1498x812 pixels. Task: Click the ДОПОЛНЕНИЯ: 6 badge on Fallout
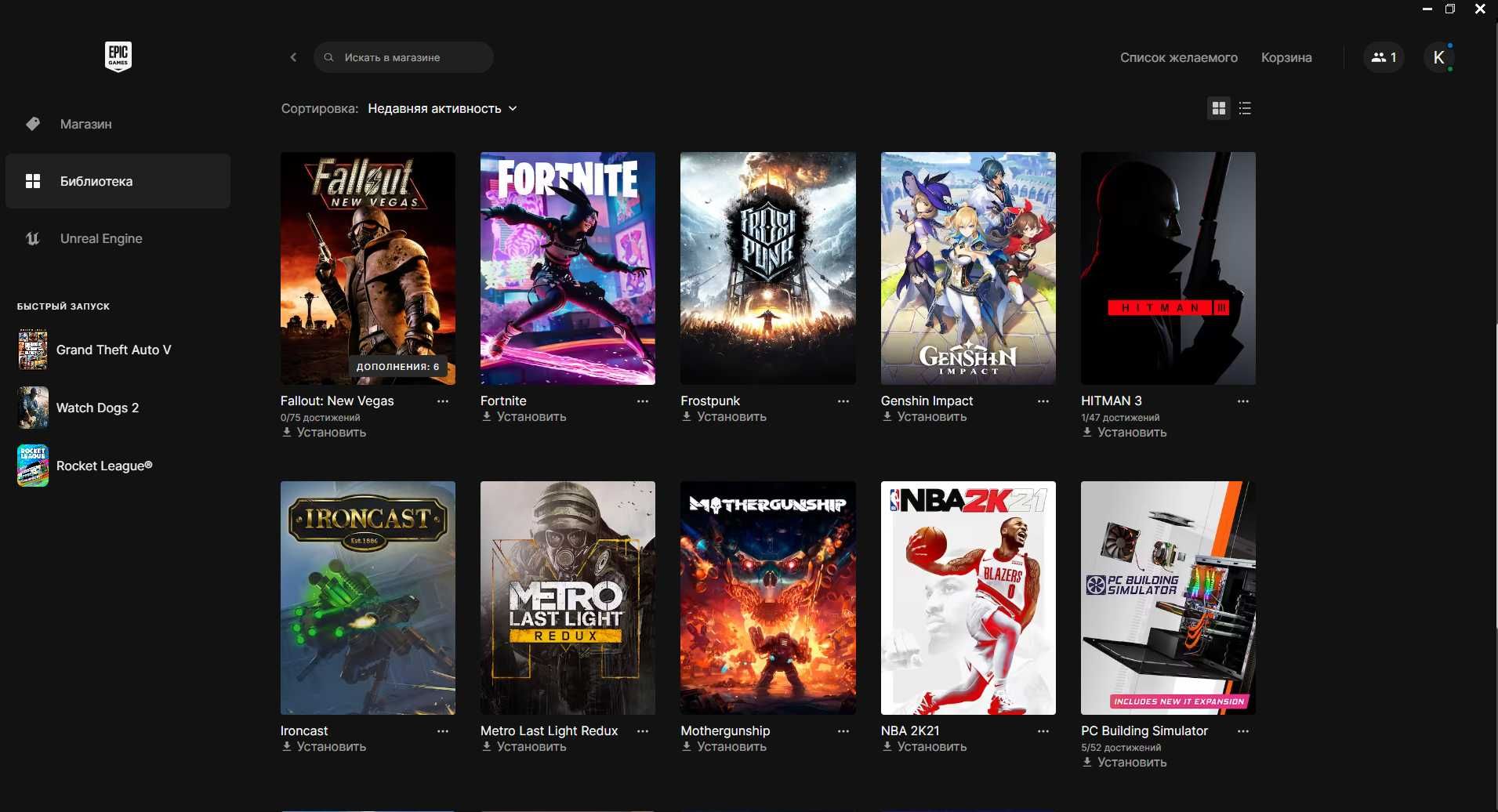point(398,367)
